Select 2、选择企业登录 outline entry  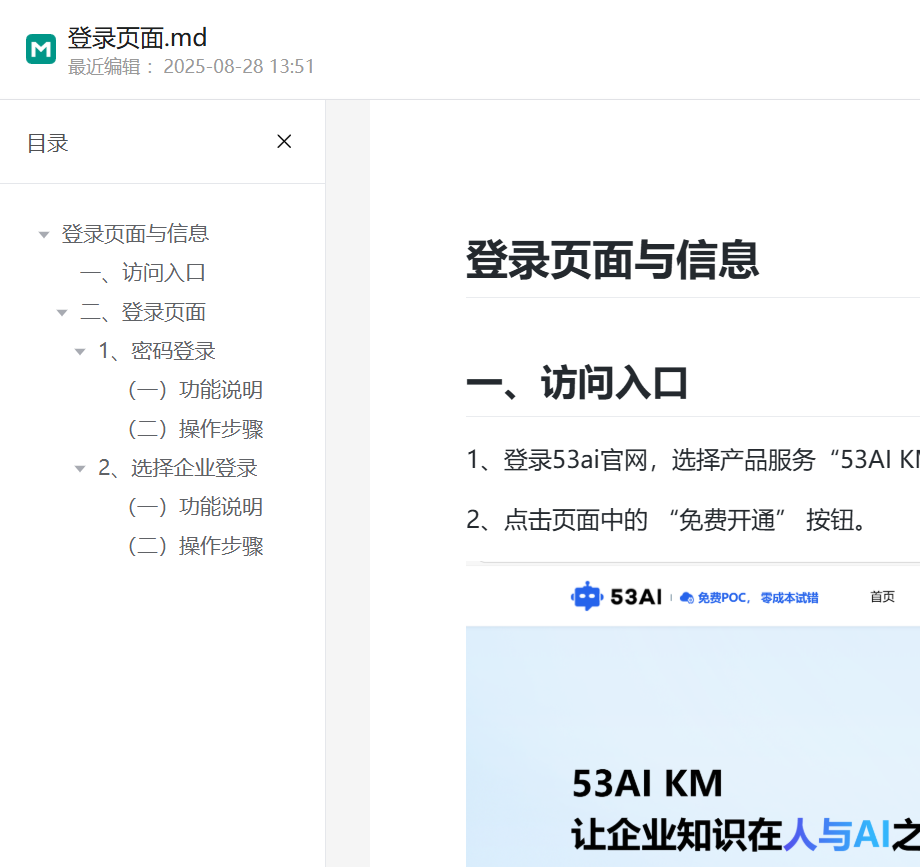[x=178, y=468]
